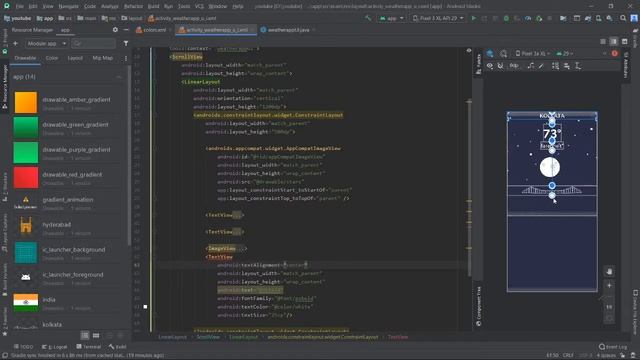This screenshot has width=640, height=360.
Task: Open the Pack options icon in the preview toolbar
Action: [556, 66]
